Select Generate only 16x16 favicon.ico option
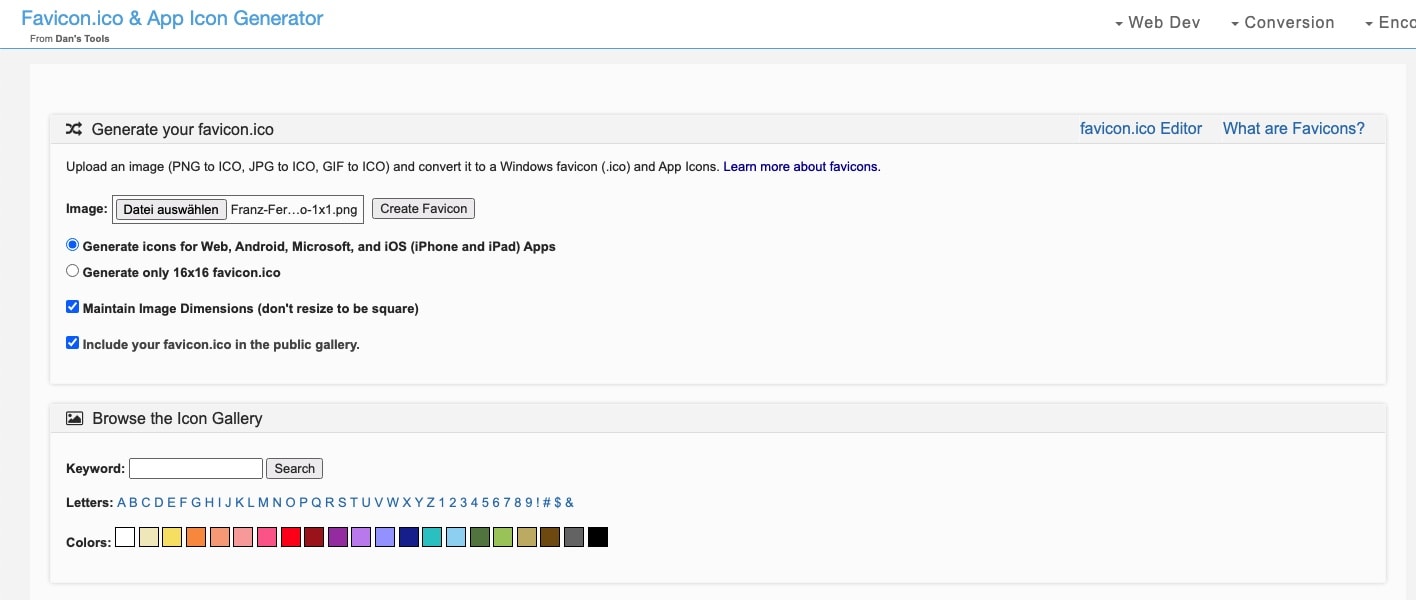 tap(72, 271)
